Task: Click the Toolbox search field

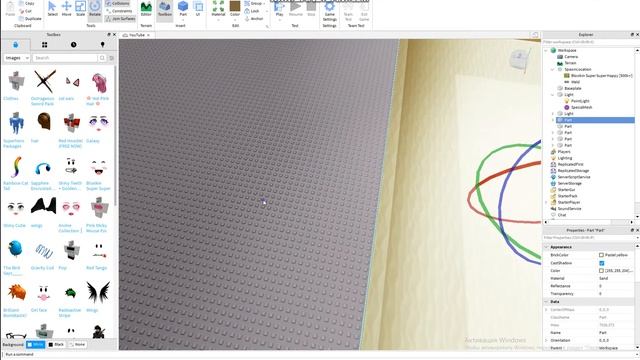Action: coord(66,58)
